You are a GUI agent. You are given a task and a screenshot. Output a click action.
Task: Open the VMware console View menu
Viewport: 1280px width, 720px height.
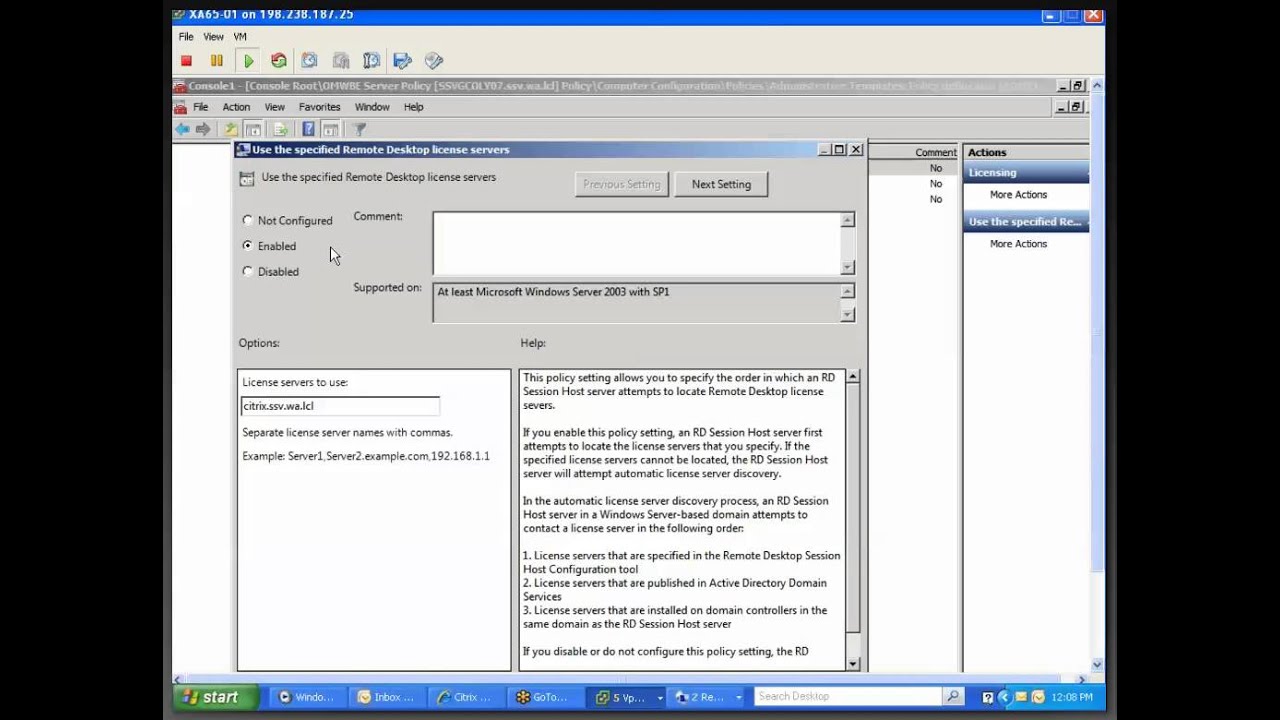[213, 37]
